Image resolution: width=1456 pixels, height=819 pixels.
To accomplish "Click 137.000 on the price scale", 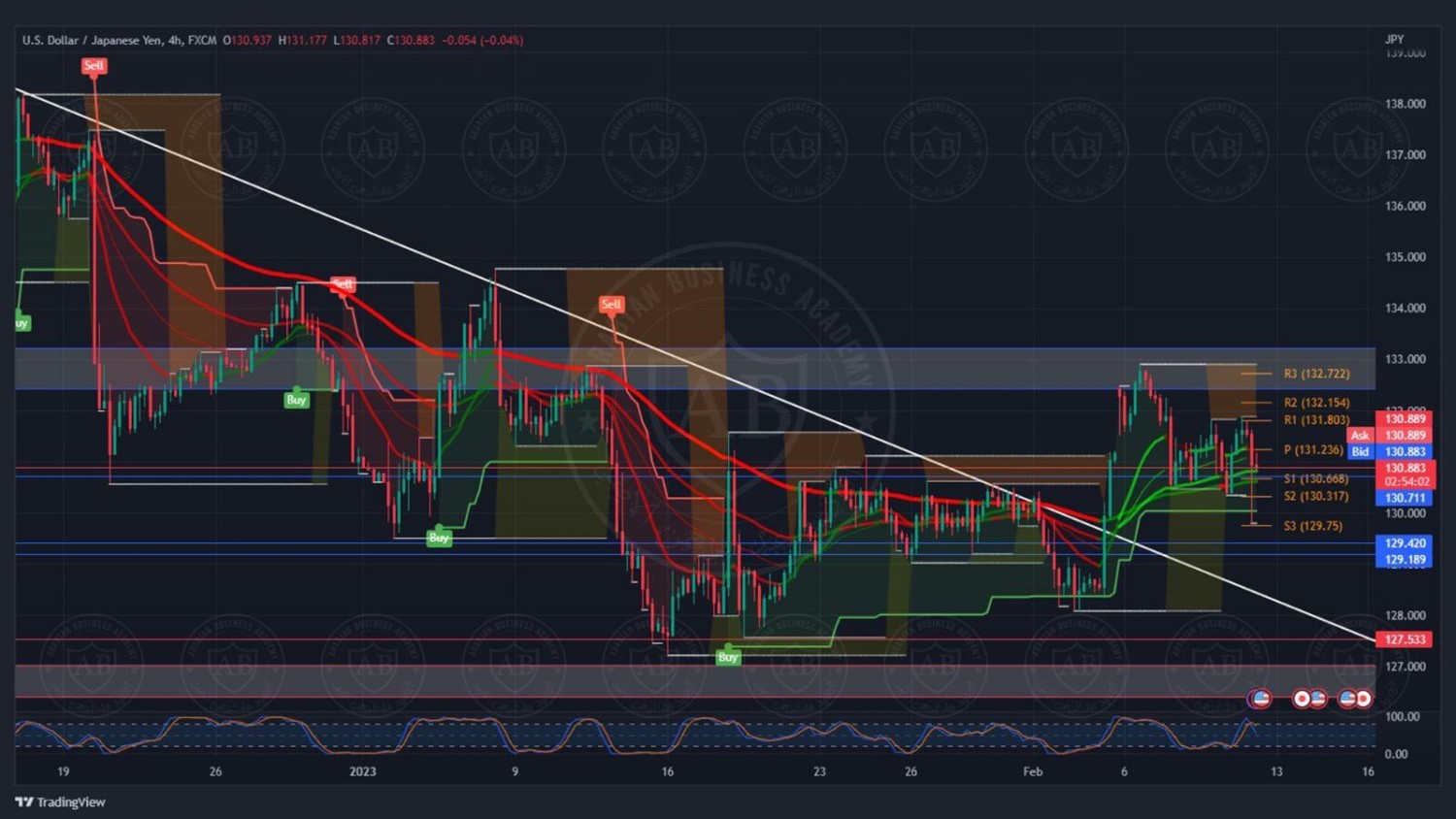I will click(x=1406, y=155).
